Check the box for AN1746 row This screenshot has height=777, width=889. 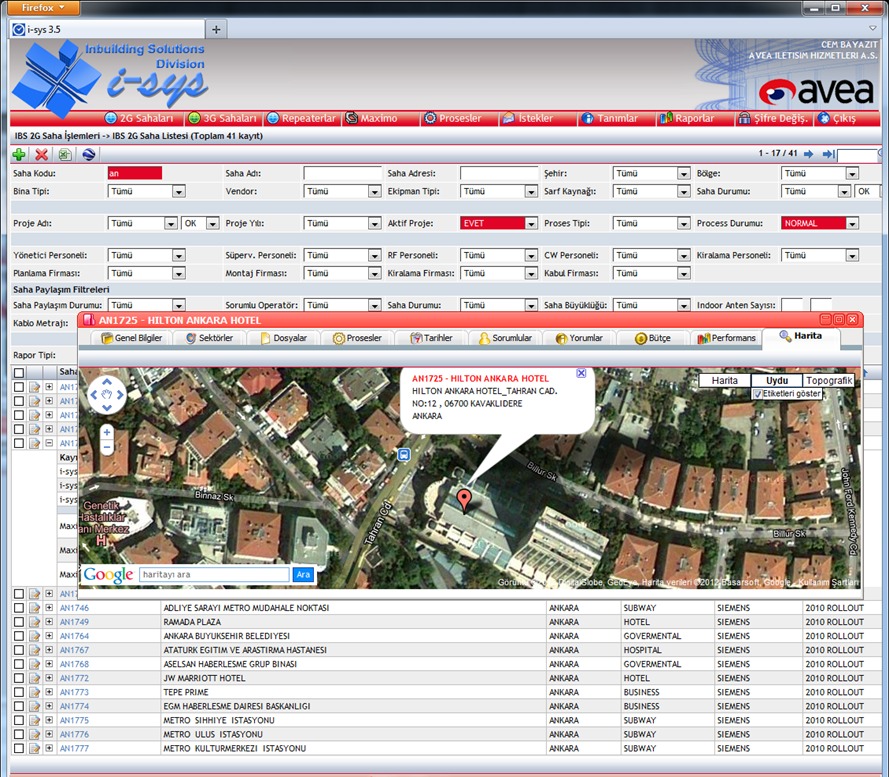(19, 608)
